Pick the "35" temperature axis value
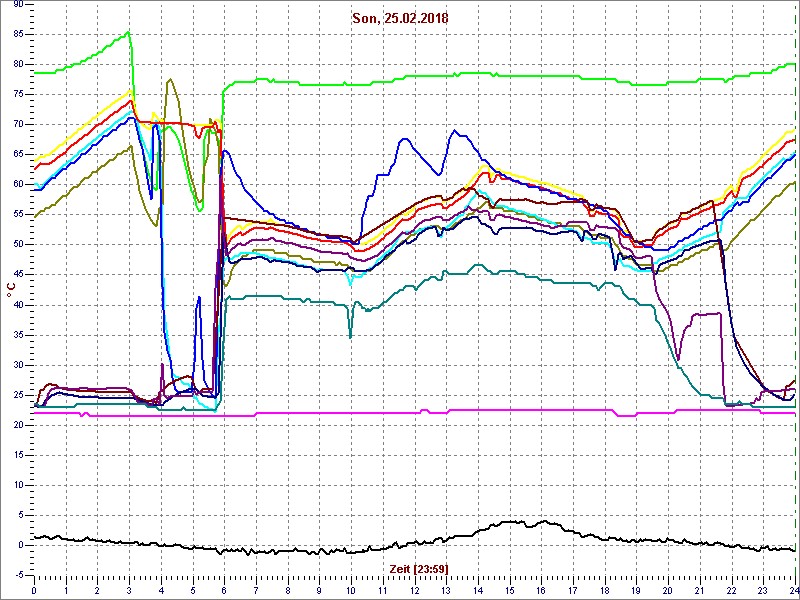The height and width of the screenshot is (600, 800). (17, 335)
